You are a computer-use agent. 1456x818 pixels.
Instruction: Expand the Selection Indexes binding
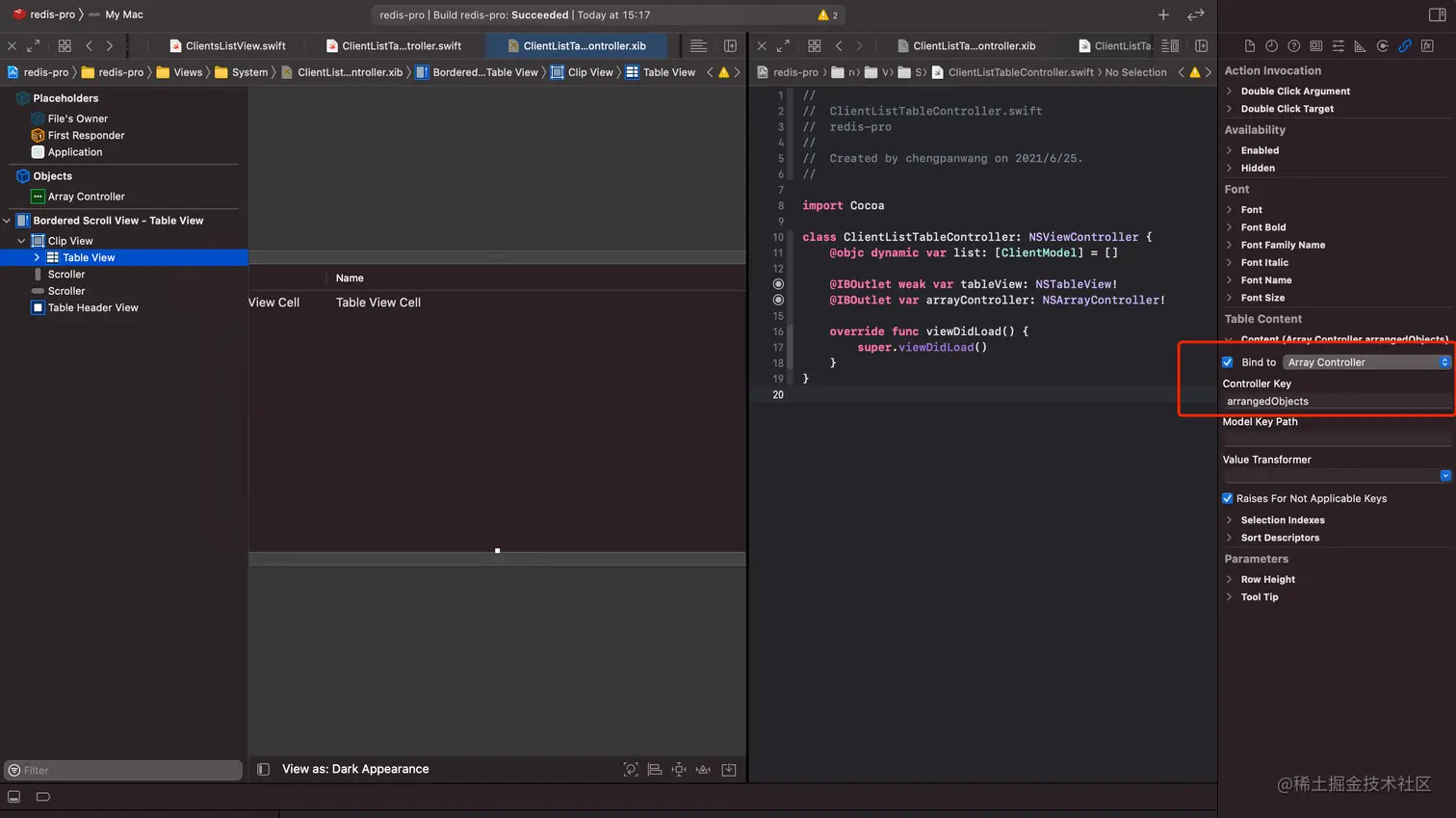tap(1230, 520)
